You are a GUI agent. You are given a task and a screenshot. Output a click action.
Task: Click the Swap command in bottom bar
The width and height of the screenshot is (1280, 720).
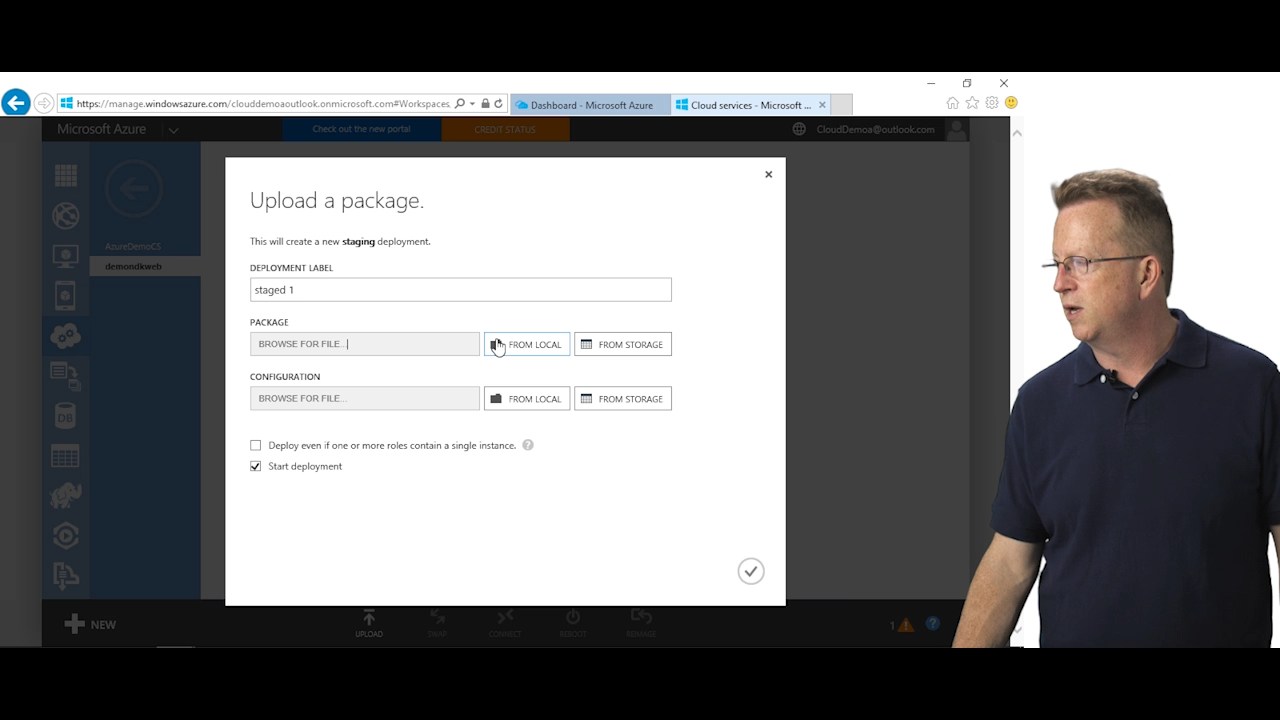click(437, 623)
